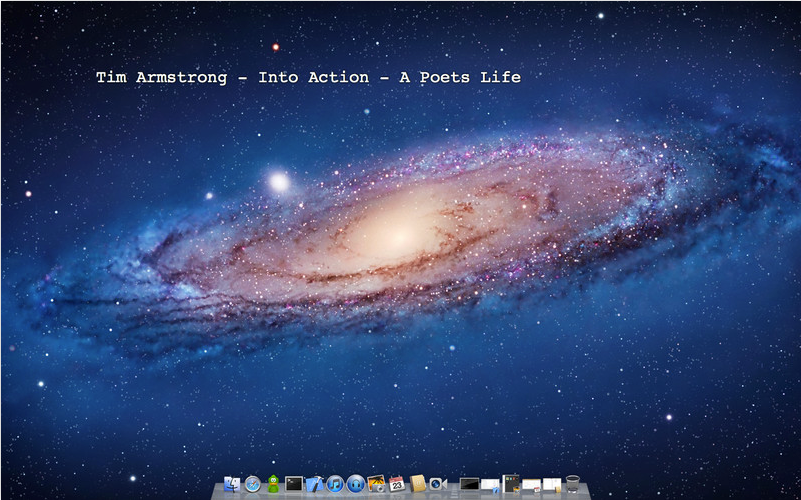Launch Terminal app icon in Dock
801x500 pixels.
(x=294, y=484)
